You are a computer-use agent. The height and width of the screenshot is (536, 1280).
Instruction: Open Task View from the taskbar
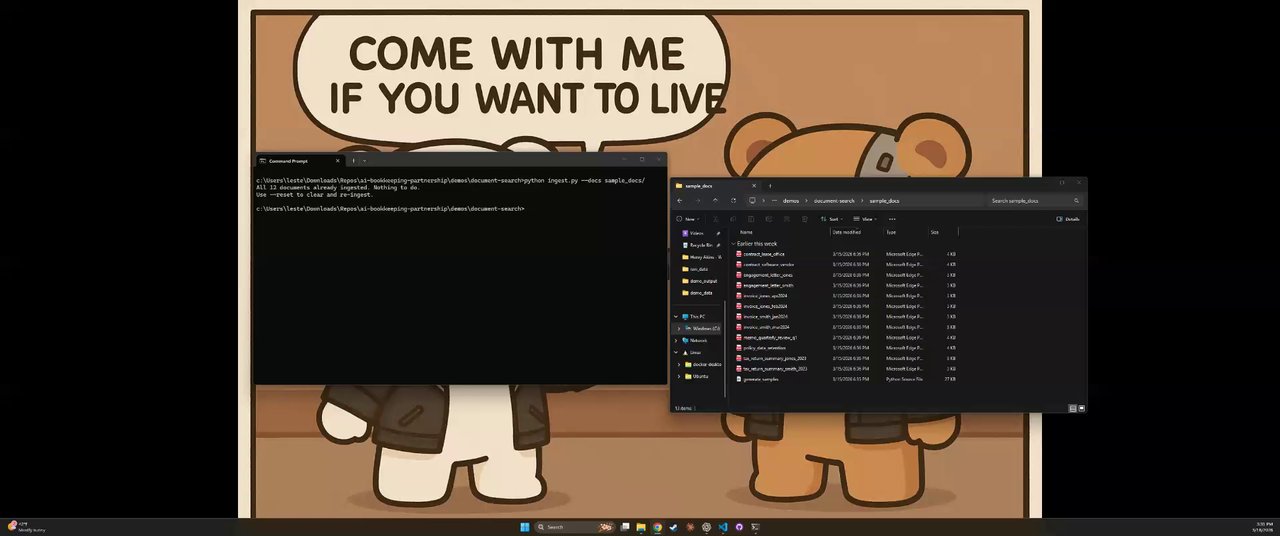[x=625, y=527]
